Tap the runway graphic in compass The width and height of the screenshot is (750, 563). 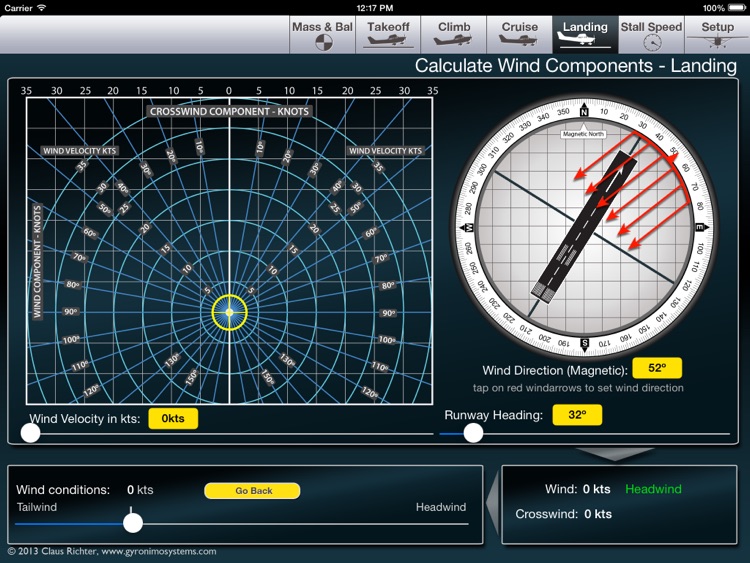point(584,227)
